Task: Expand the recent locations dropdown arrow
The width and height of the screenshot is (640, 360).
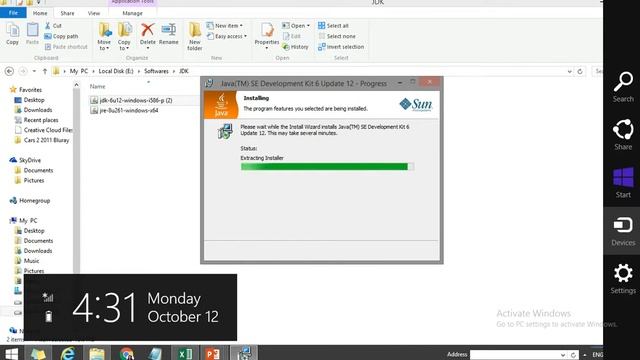Action: tap(34, 71)
